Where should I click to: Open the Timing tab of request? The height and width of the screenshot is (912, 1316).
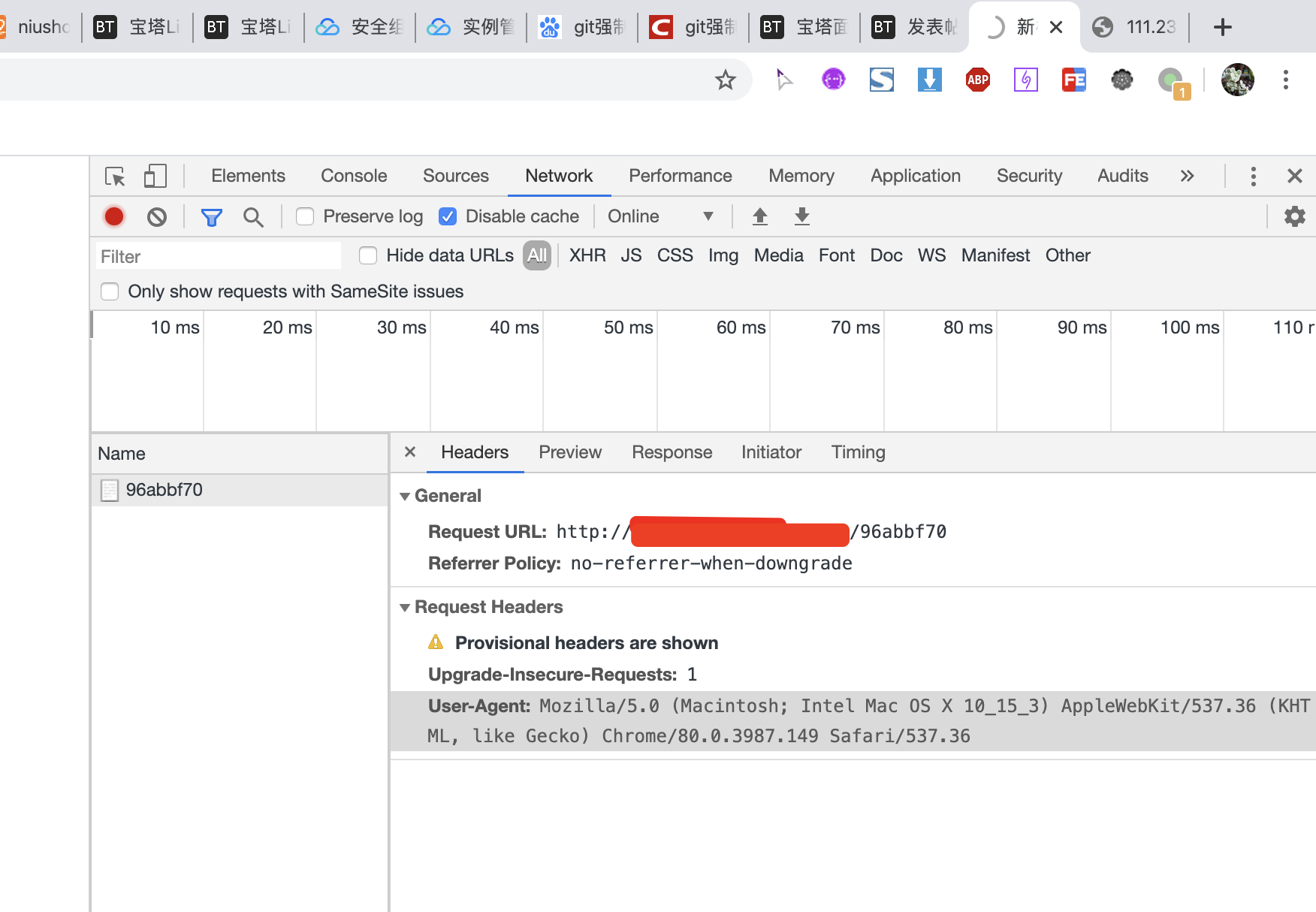(858, 452)
